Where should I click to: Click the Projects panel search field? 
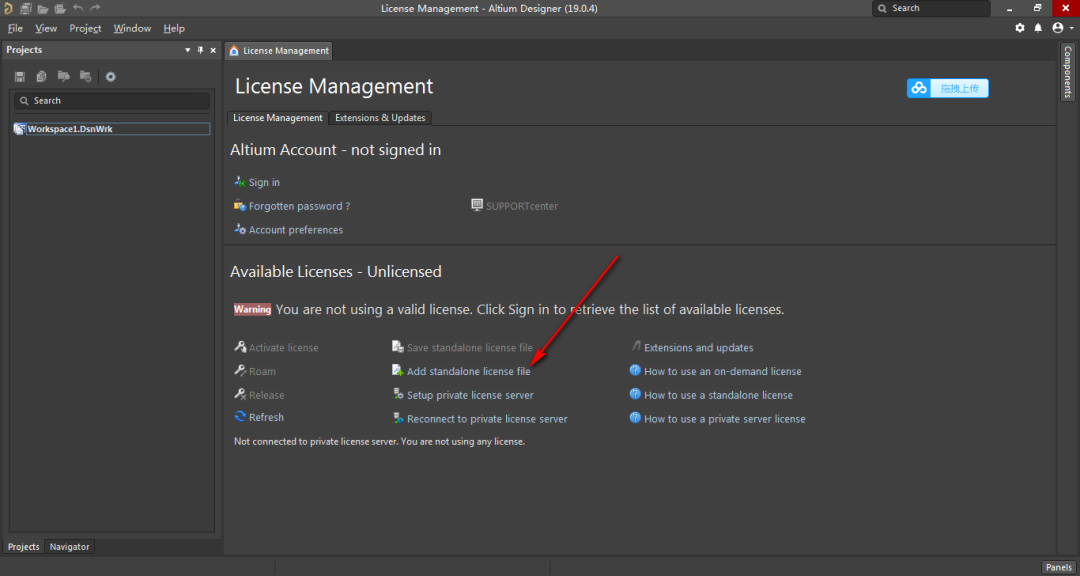pyautogui.click(x=112, y=101)
